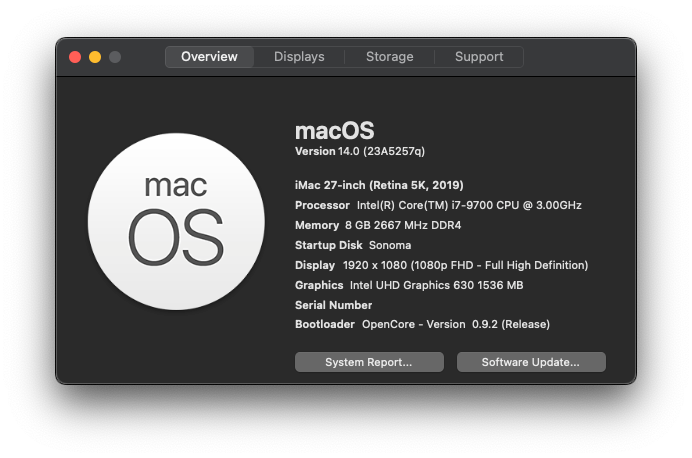Click the Software Update... button
Screen dimensions: 692x458
[x=531, y=362]
